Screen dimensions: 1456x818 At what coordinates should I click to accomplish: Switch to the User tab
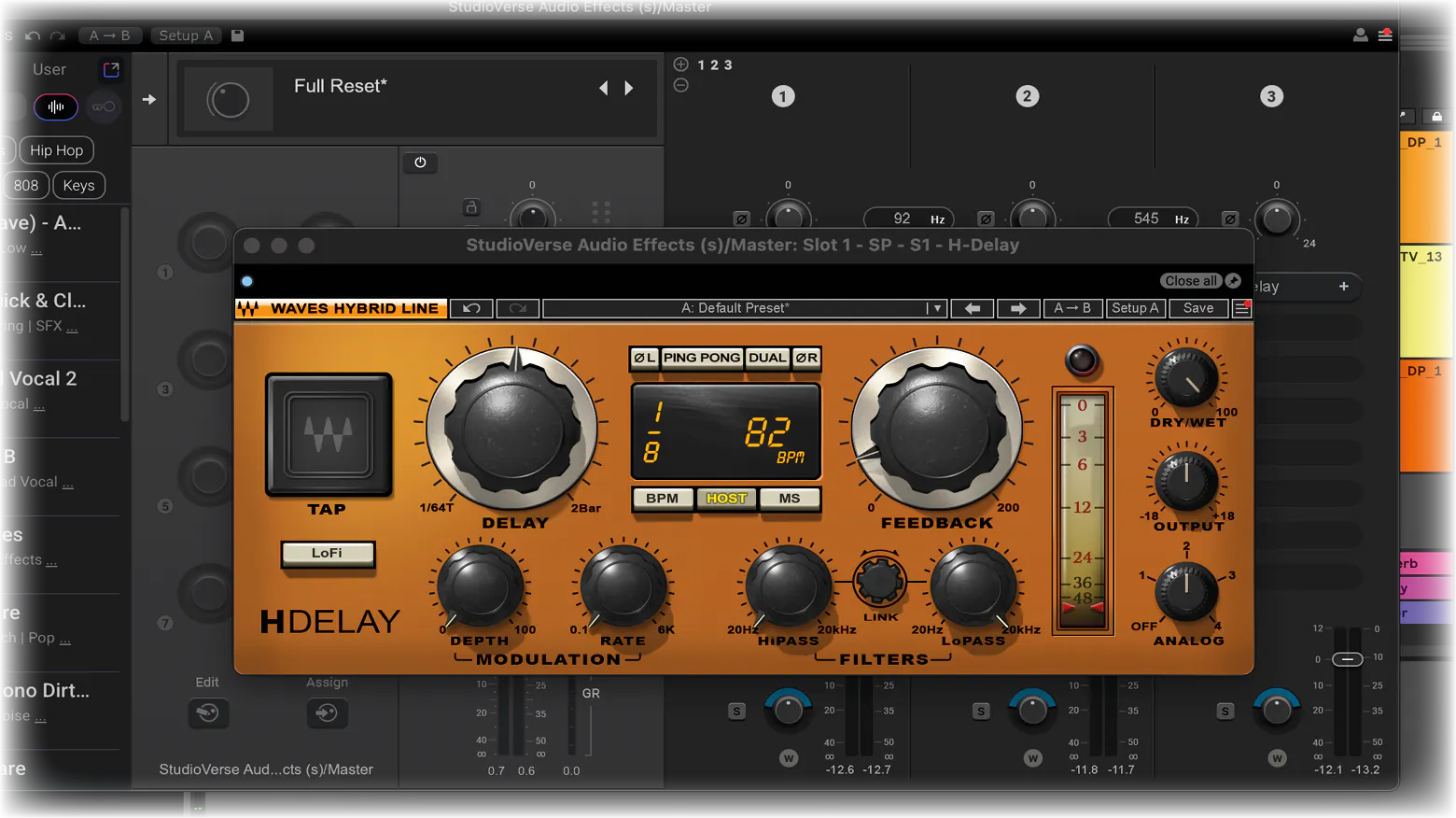pyautogui.click(x=49, y=69)
